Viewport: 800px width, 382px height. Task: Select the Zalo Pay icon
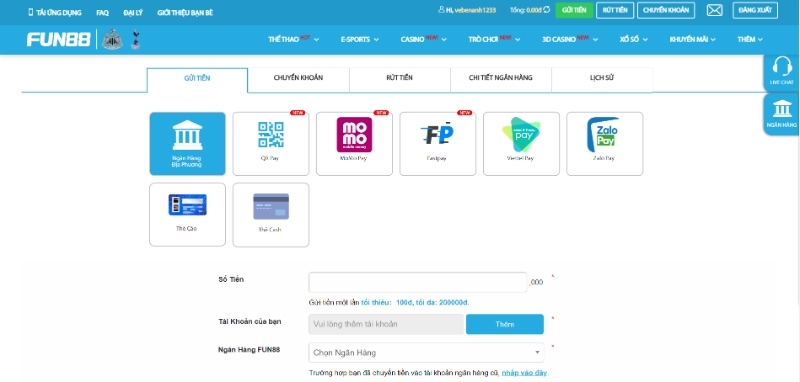(x=605, y=144)
